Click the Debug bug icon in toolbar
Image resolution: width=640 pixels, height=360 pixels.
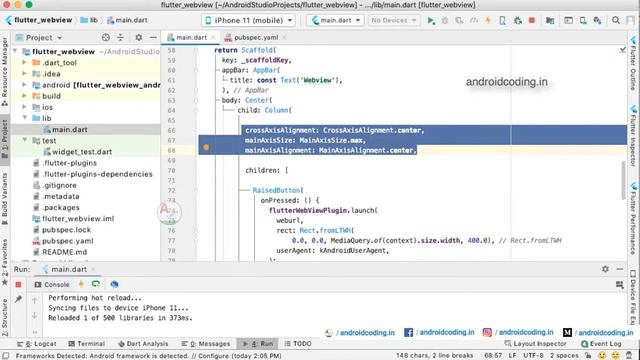[445, 20]
